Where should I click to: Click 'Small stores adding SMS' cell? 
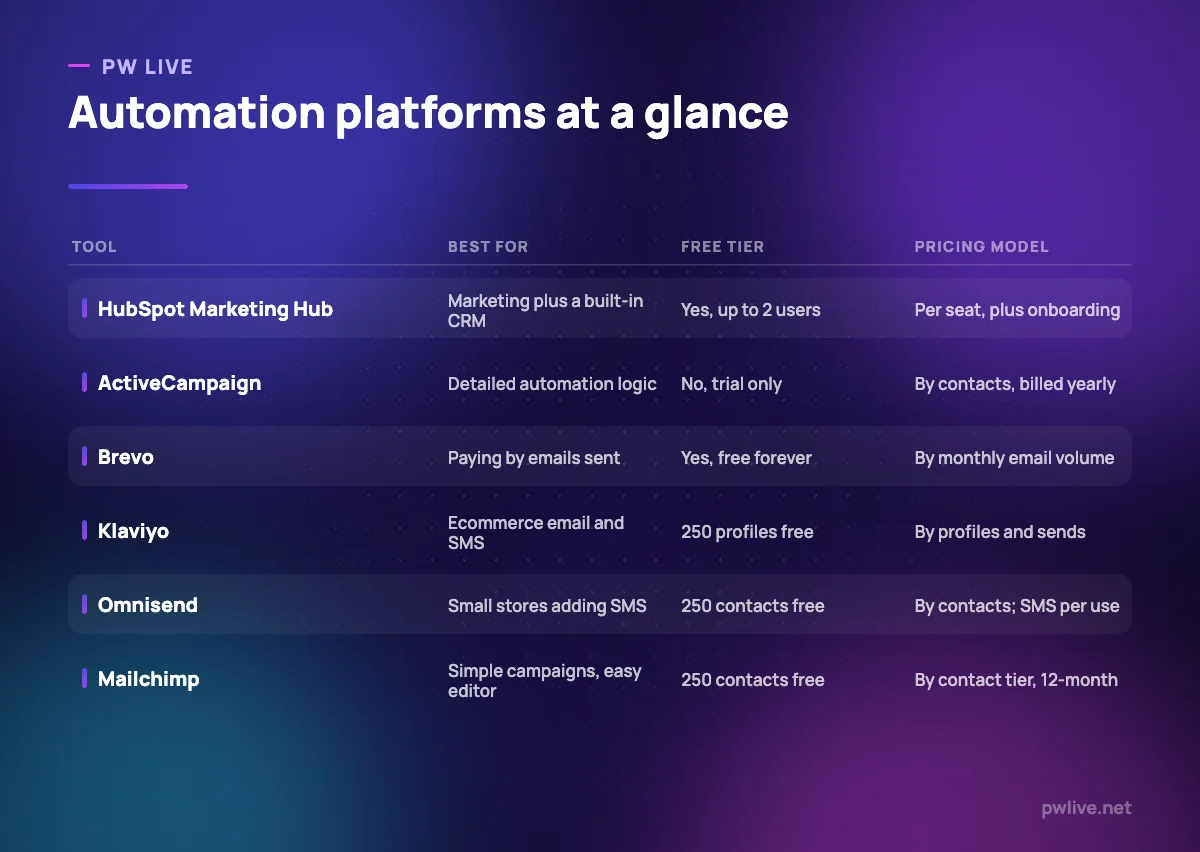[x=547, y=606]
